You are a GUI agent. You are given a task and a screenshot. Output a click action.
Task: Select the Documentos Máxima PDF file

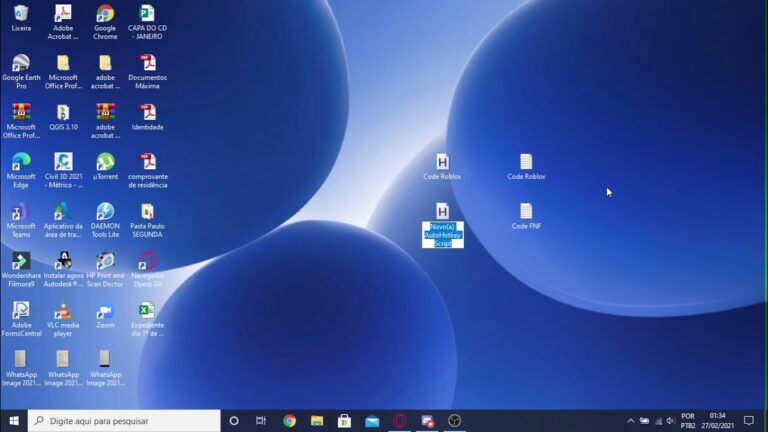(x=147, y=63)
